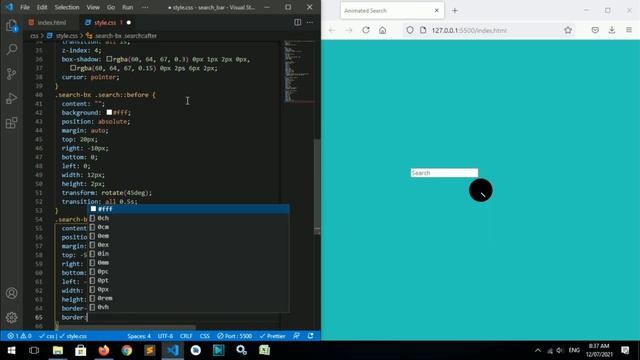Image resolution: width=640 pixels, height=360 pixels.
Task: Open Firefox from the taskbar
Action: (104, 350)
